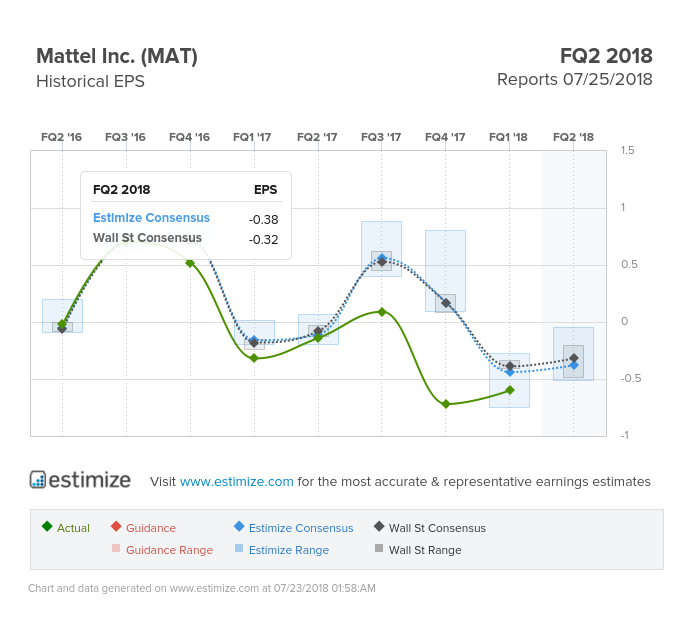The image size is (685, 620).
Task: Toggle the Estimize Range legend entry
Action: 282,550
